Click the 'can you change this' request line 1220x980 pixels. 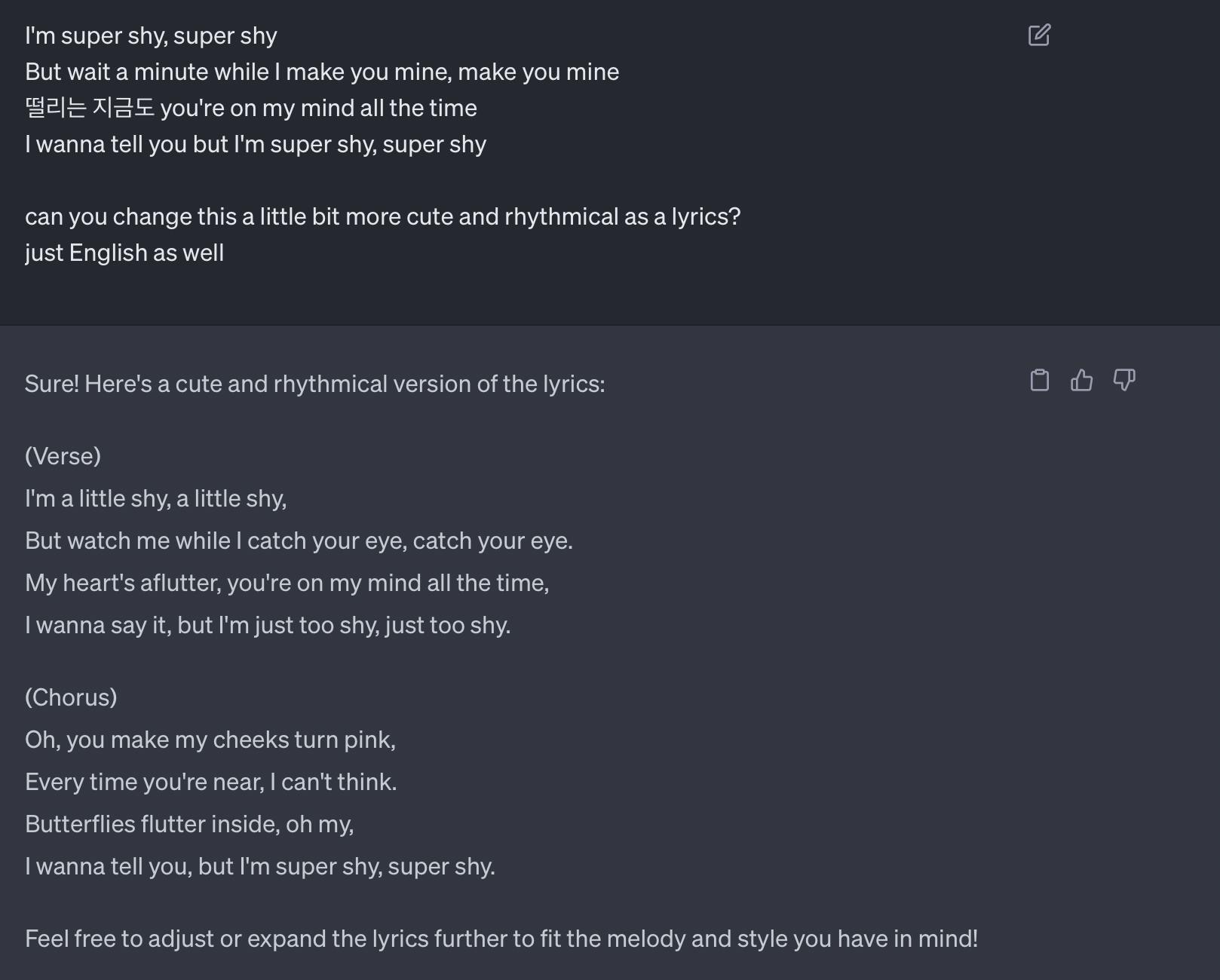coord(383,216)
